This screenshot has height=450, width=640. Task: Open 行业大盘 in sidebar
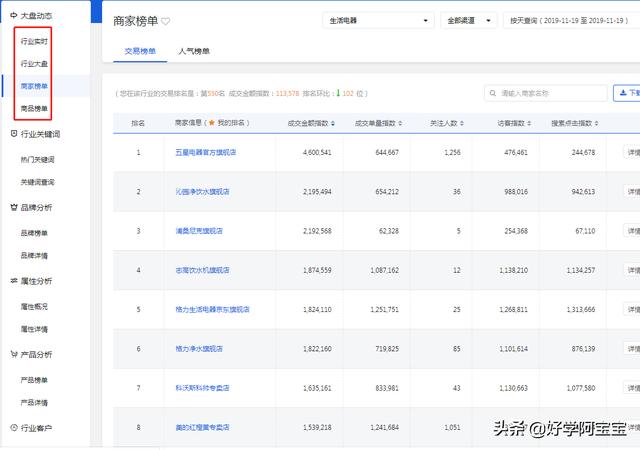[34, 64]
